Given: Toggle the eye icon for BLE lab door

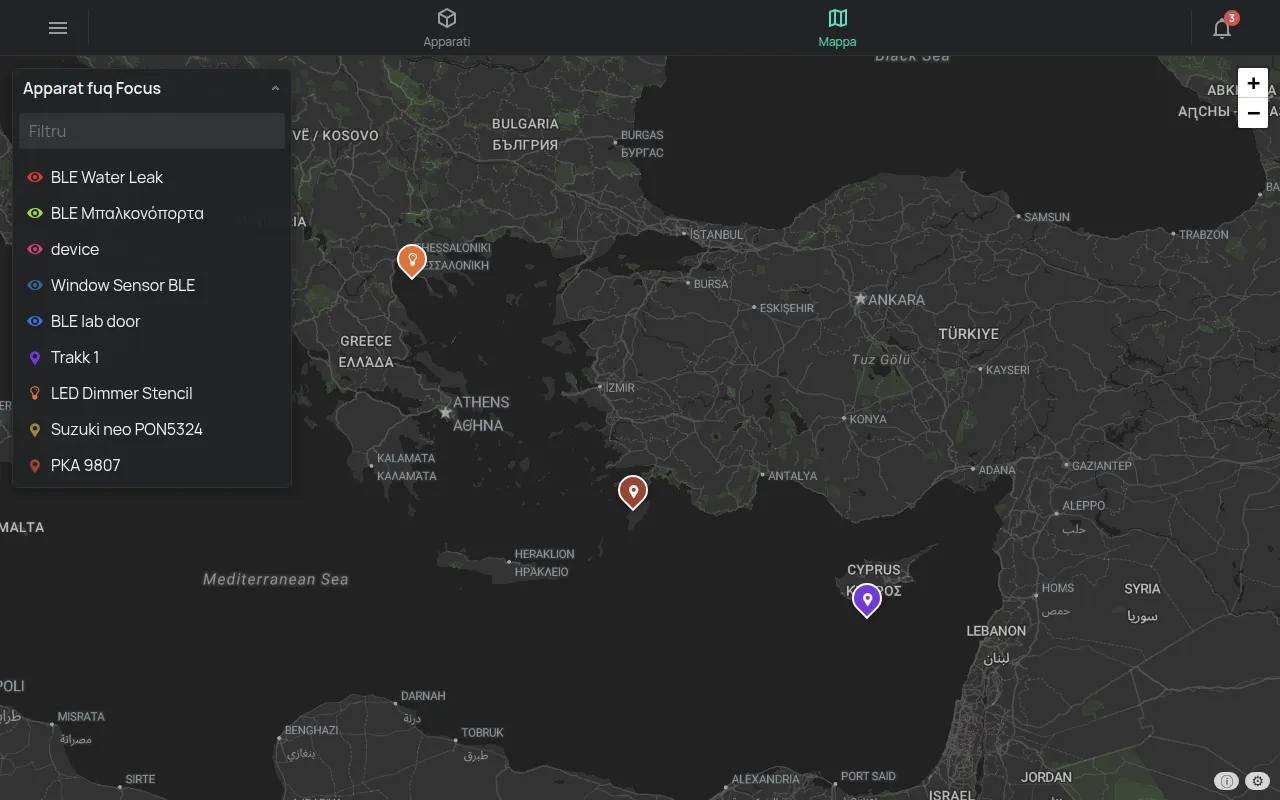Looking at the screenshot, I should click(35, 321).
